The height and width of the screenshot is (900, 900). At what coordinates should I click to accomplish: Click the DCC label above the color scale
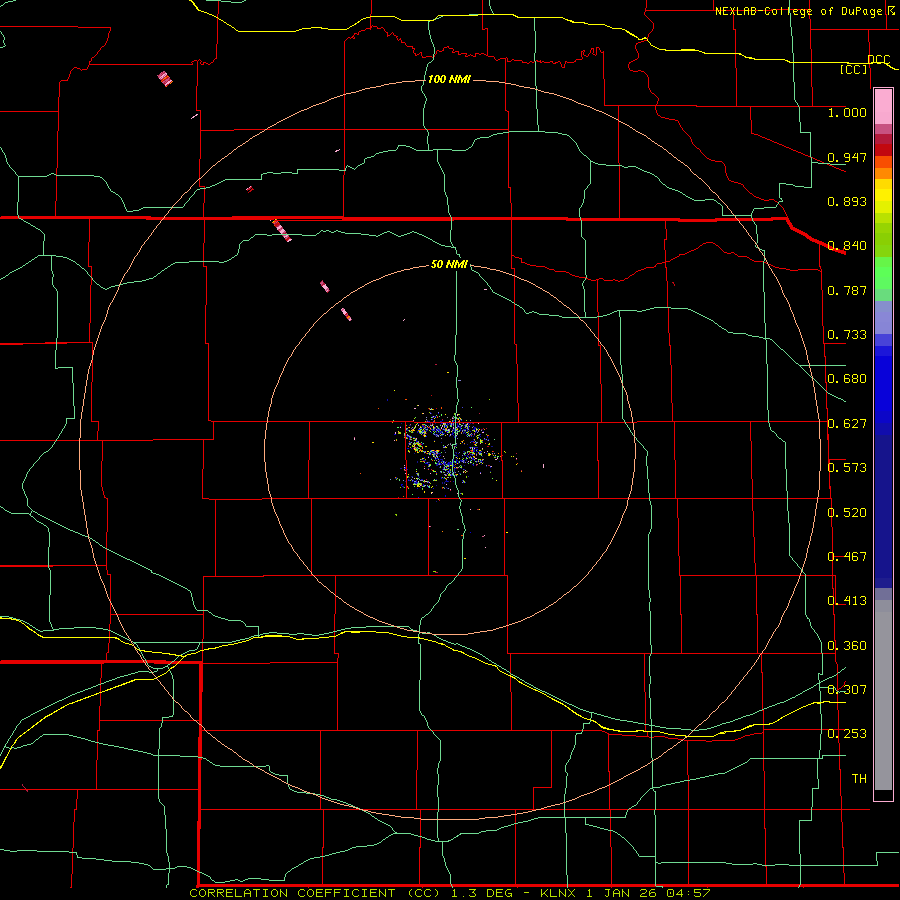pos(879,59)
